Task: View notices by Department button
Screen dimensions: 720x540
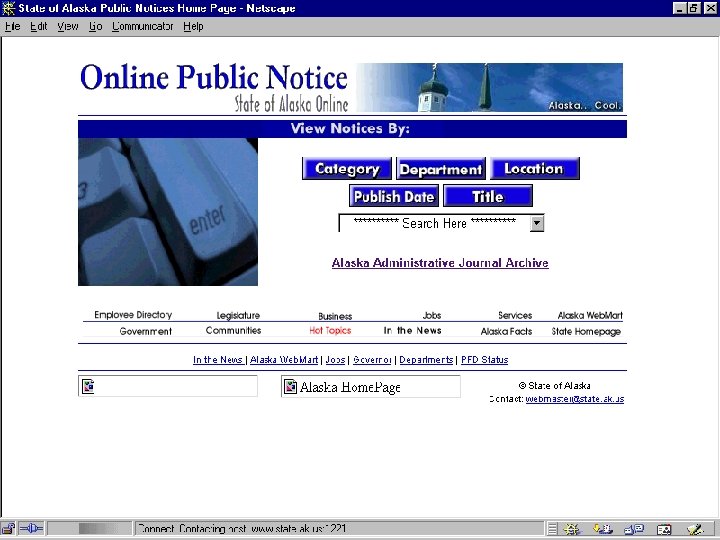Action: click(x=441, y=169)
